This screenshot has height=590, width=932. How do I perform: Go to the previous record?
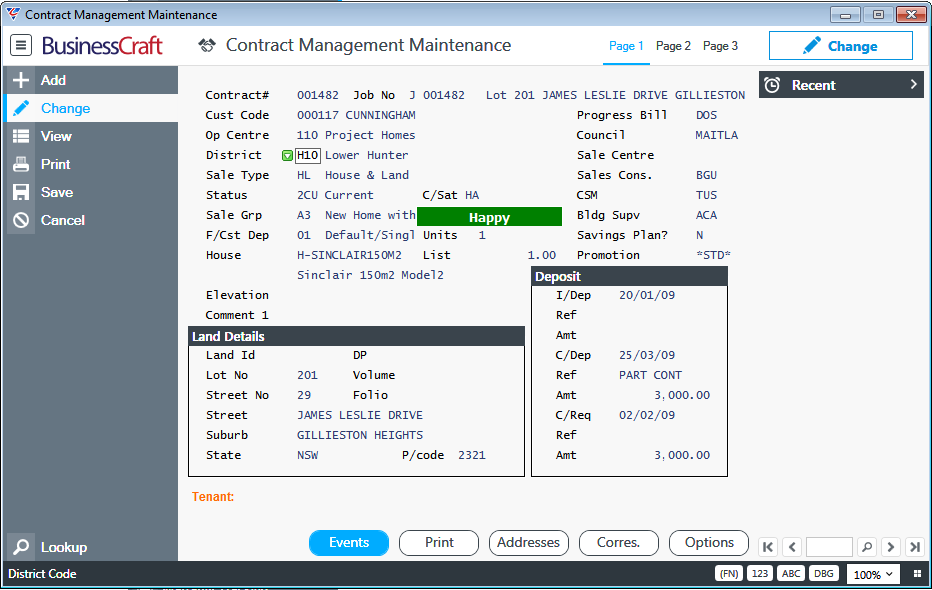(792, 547)
